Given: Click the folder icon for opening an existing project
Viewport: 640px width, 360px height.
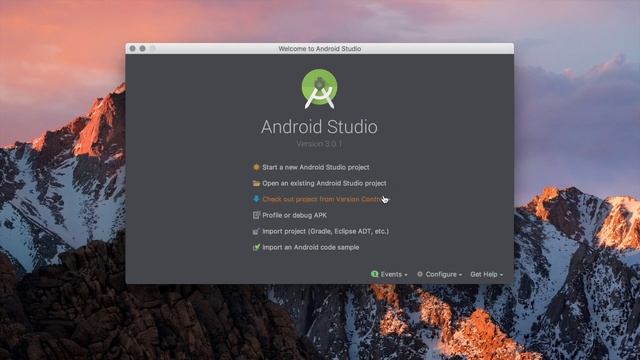Looking at the screenshot, I should pos(256,183).
